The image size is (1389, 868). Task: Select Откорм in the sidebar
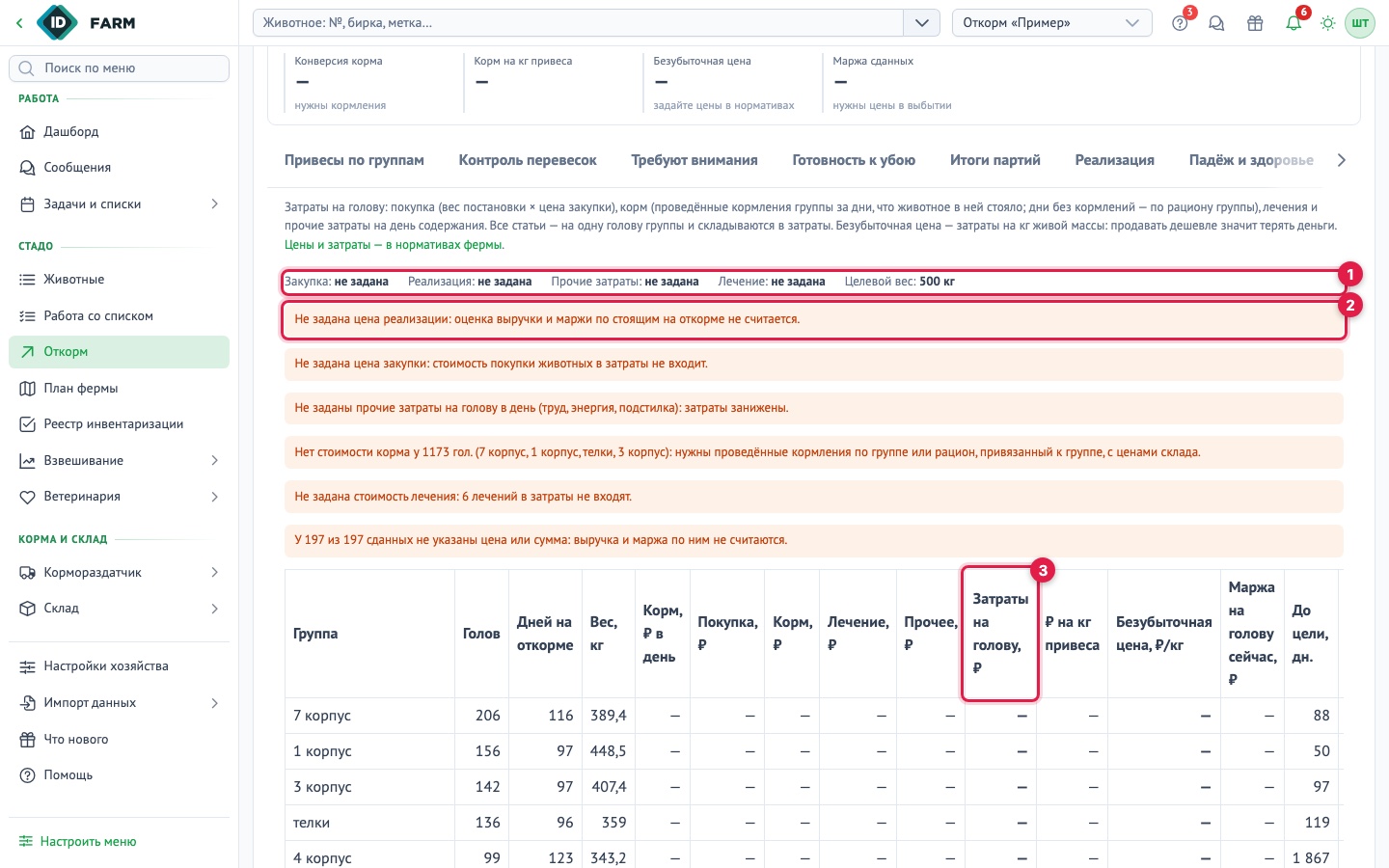119,352
